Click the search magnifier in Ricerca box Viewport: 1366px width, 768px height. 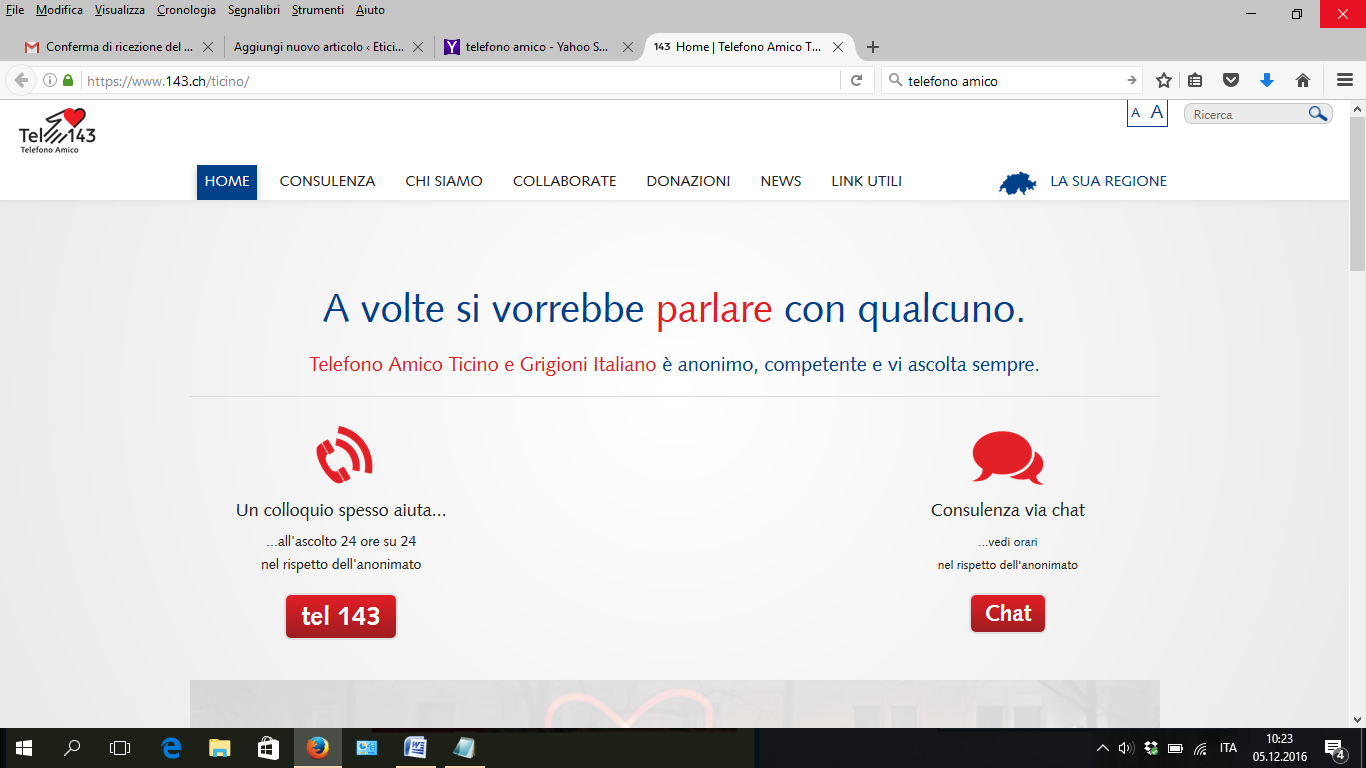pos(1318,114)
